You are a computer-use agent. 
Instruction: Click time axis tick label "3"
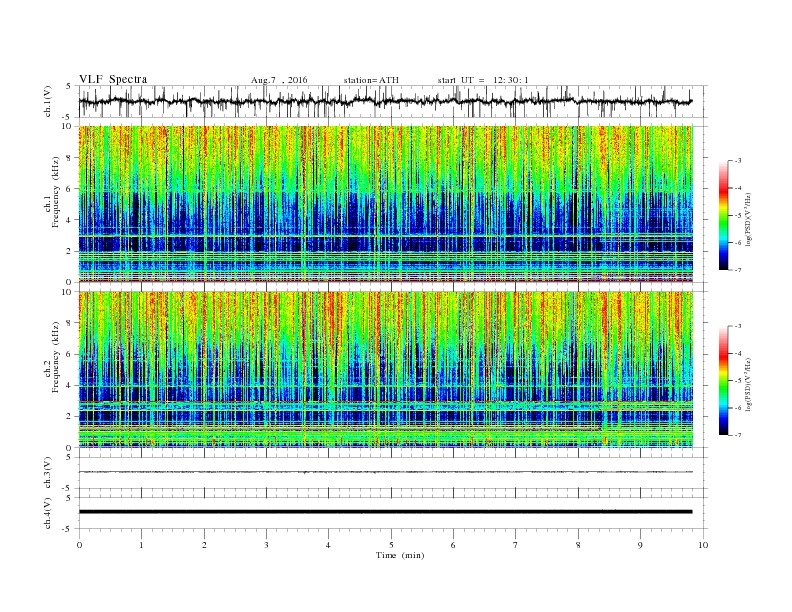266,545
